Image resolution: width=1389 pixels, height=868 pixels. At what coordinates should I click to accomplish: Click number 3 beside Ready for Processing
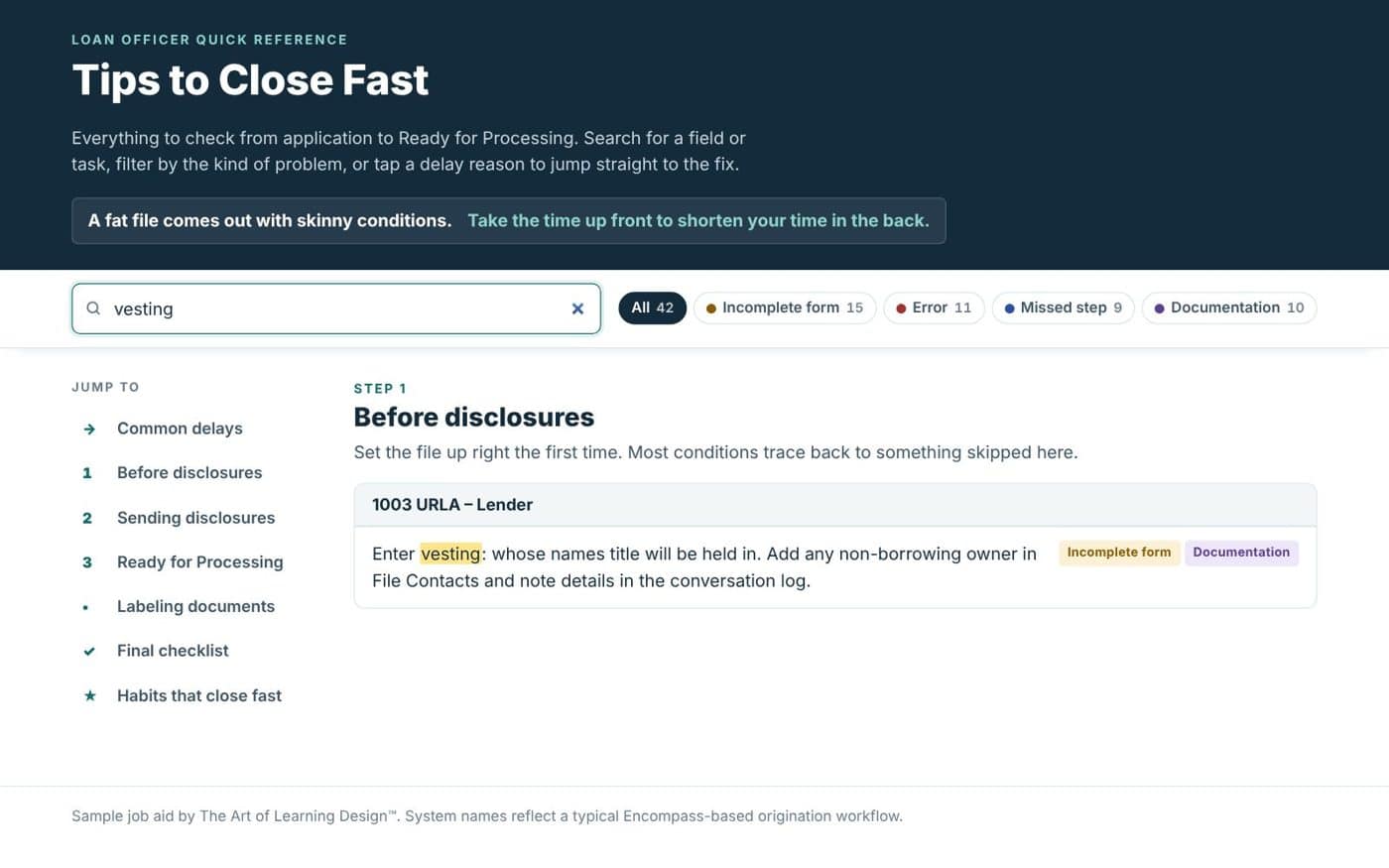(87, 562)
